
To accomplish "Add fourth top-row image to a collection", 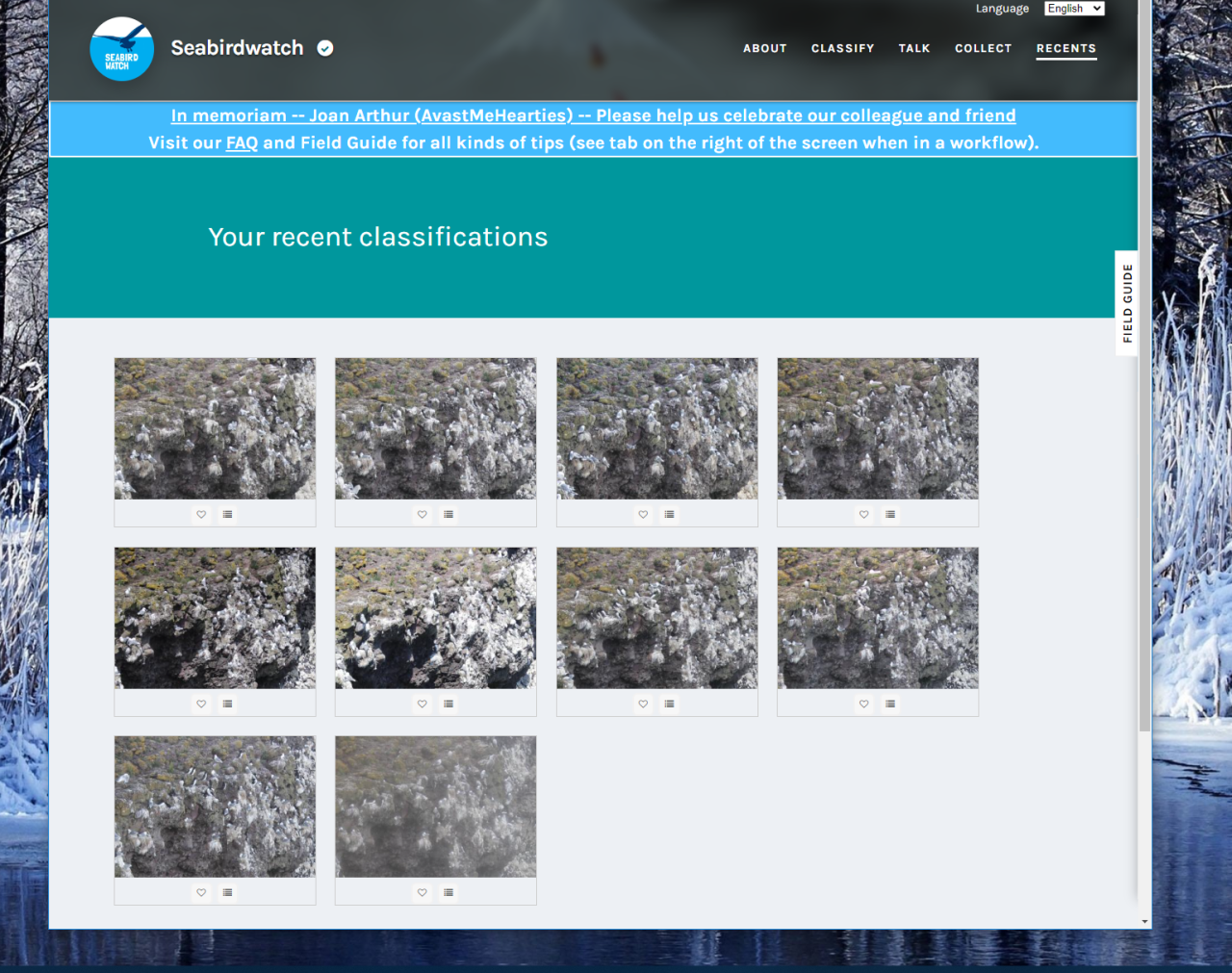I will tap(890, 515).
